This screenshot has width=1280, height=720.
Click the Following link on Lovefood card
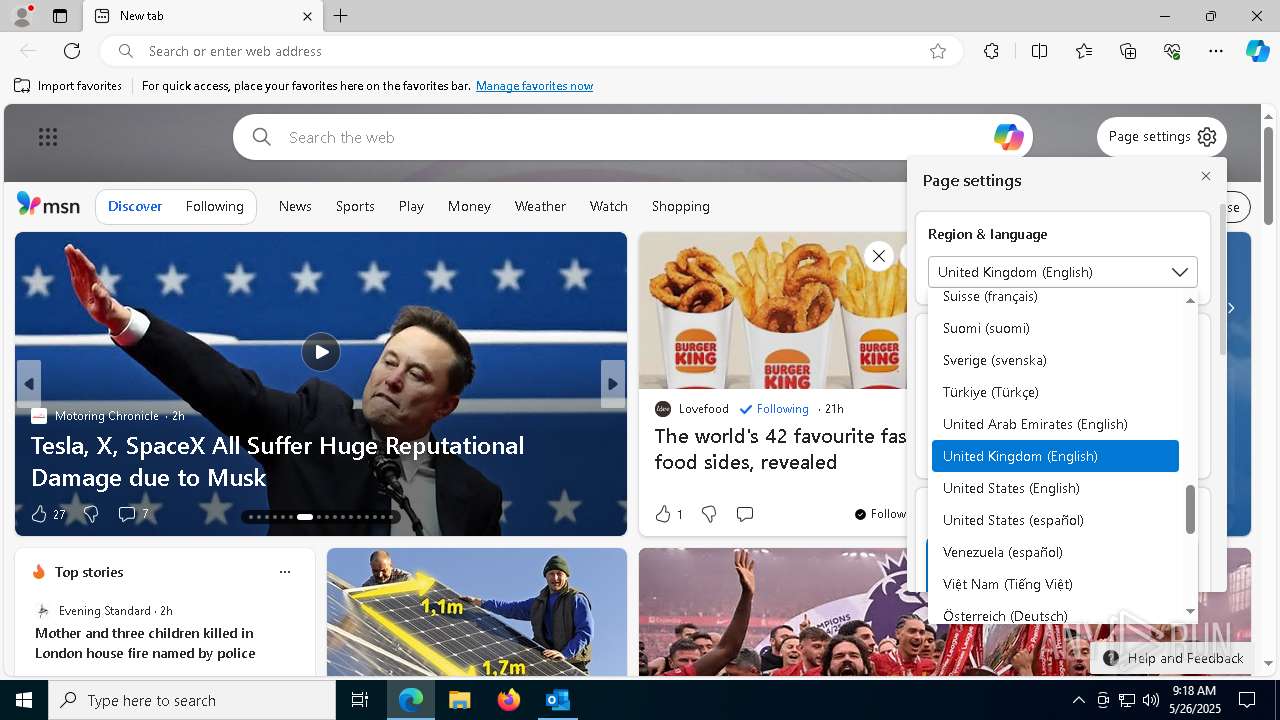[x=774, y=409]
